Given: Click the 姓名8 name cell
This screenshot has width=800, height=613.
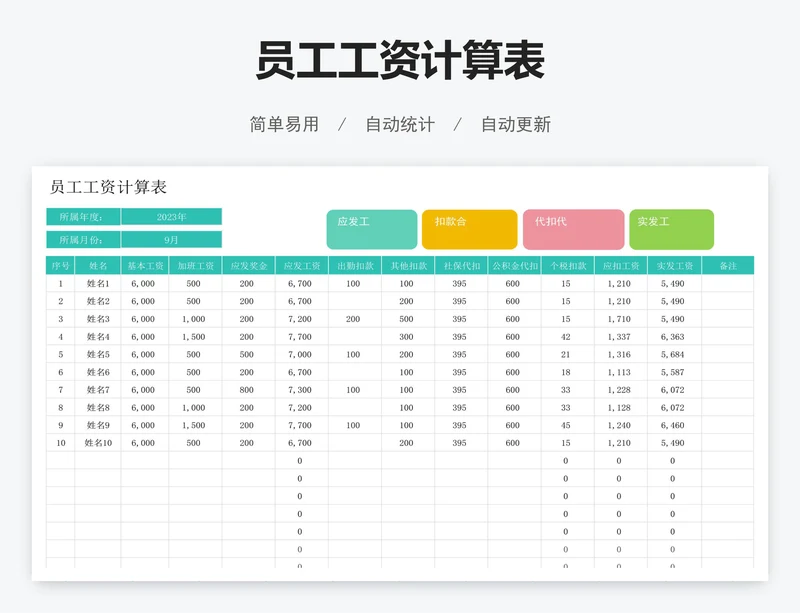Looking at the screenshot, I should click(x=98, y=407).
